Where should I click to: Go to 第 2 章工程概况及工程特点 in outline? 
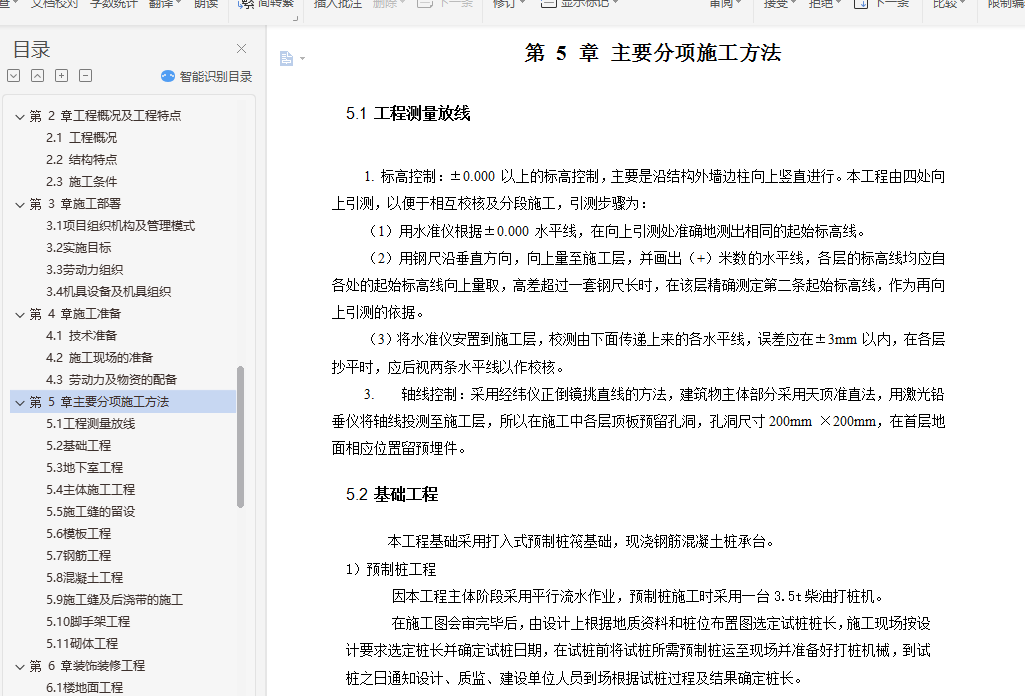[x=105, y=116]
